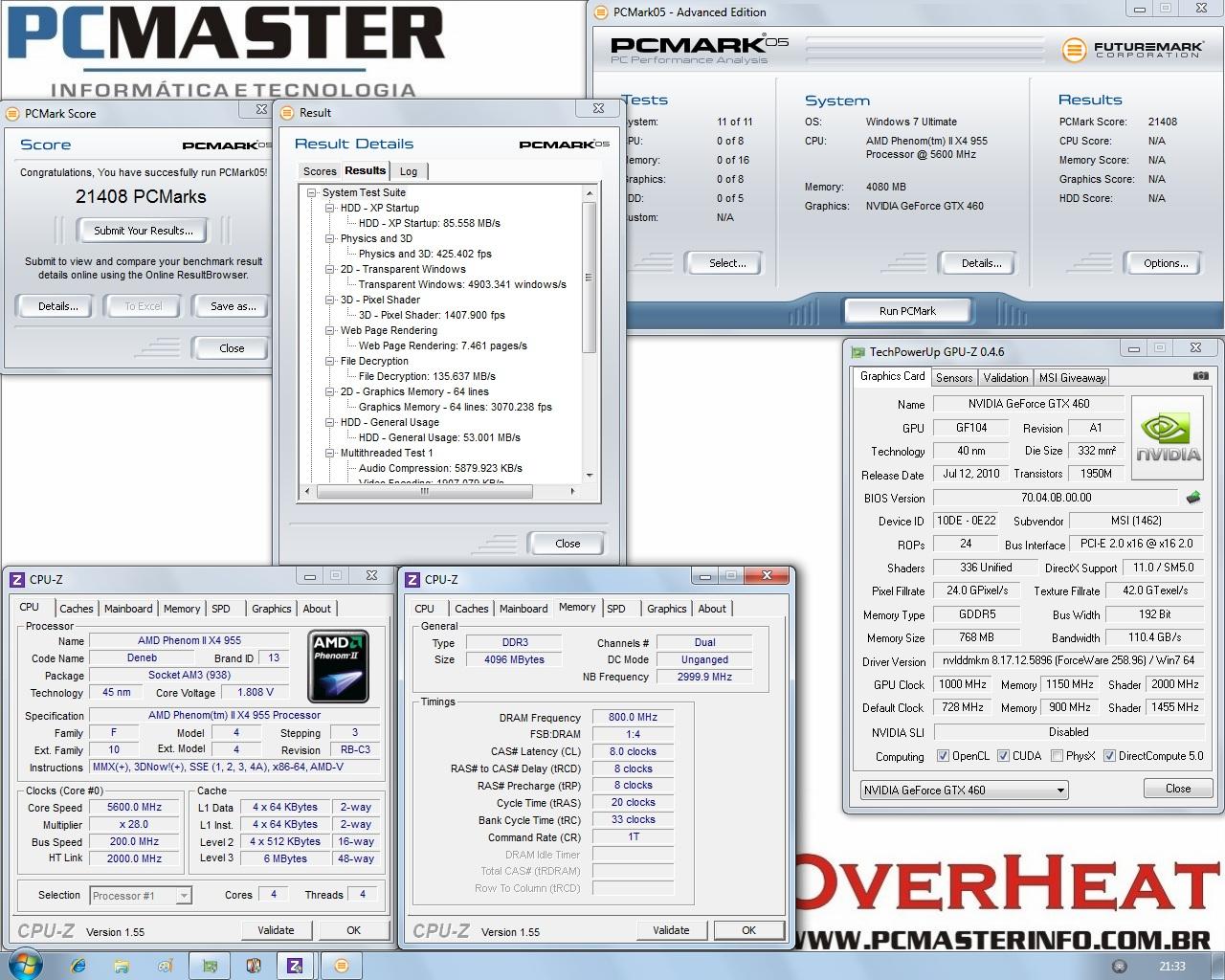
Task: Click the system tray notification icon
Action: (x=1119, y=966)
